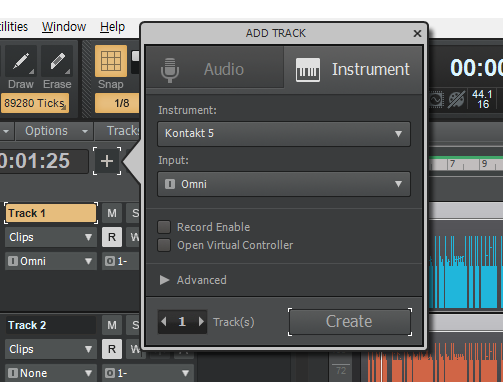This screenshot has width=503, height=382.
Task: Open the Kontakt 5 instrument dropdown
Action: pos(284,134)
